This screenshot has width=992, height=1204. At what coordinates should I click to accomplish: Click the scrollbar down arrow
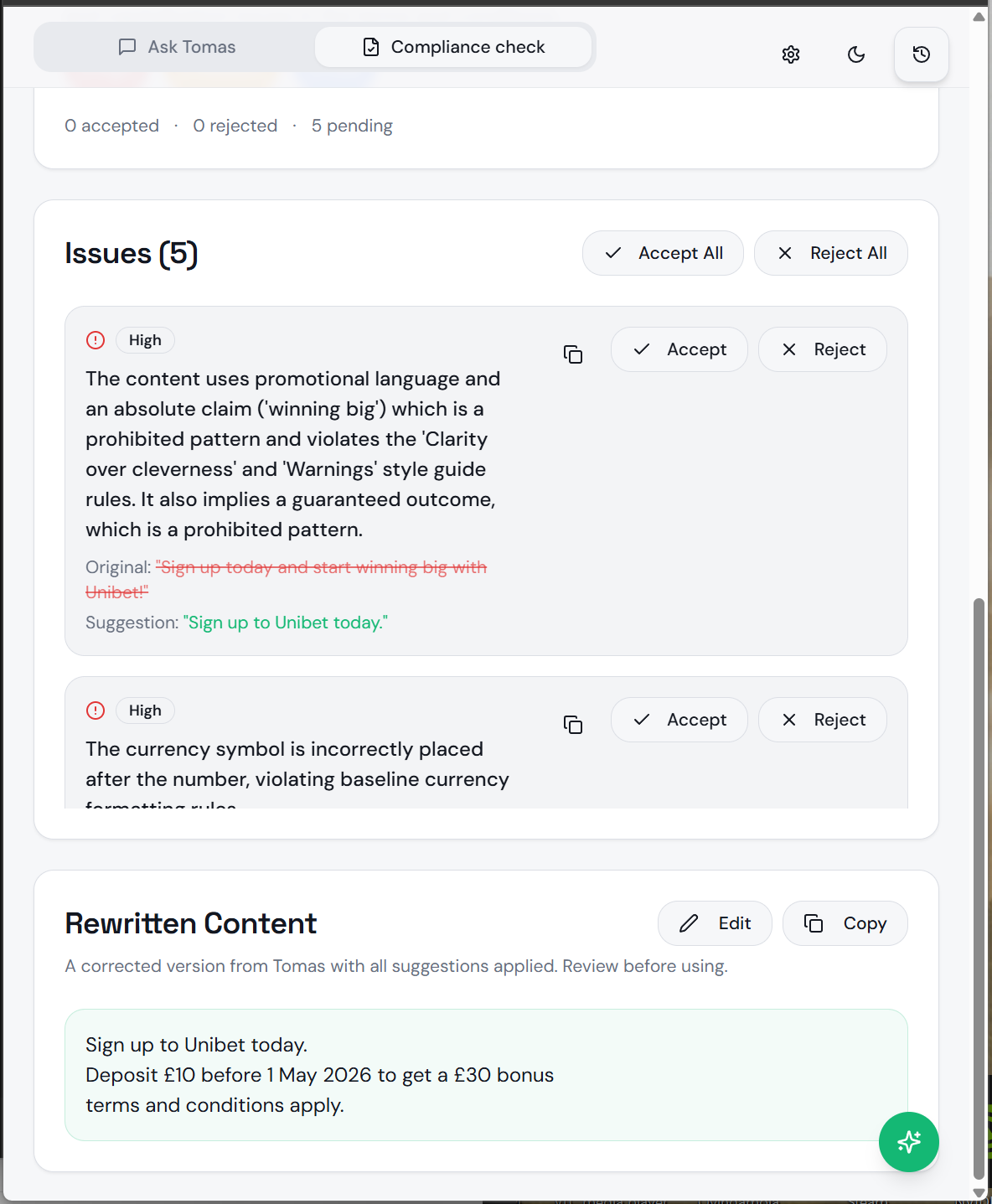tap(979, 1193)
